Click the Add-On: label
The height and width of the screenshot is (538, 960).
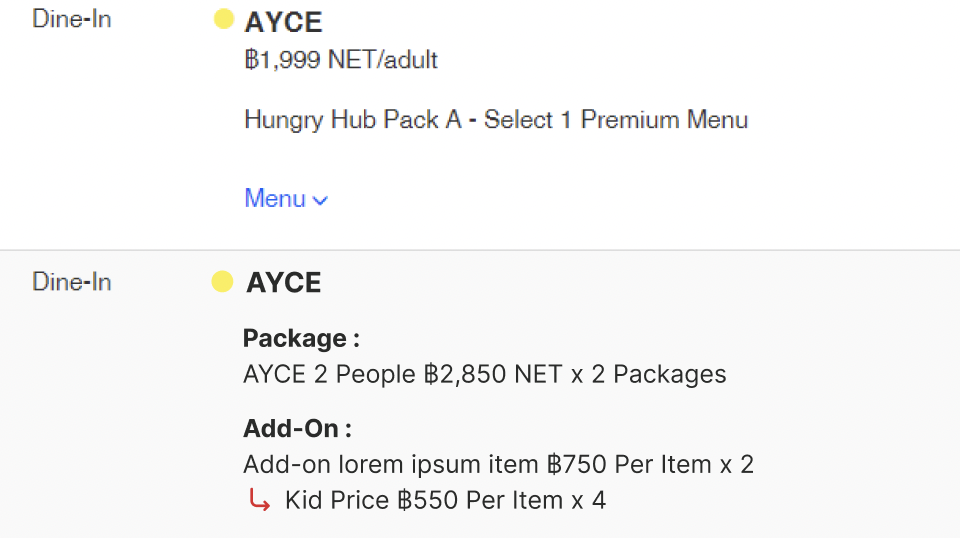point(297,429)
